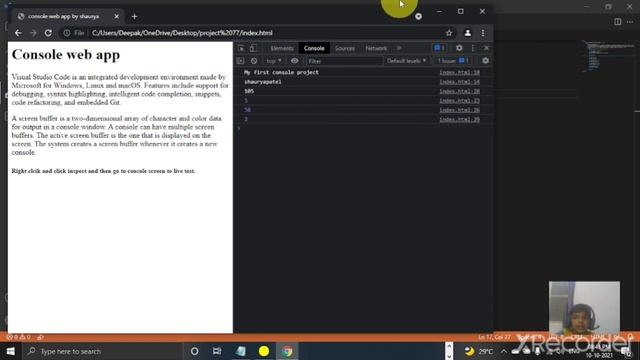Screen dimensions: 640x360
Task: Click the Chrome icon on the taskbar
Action: point(287,351)
